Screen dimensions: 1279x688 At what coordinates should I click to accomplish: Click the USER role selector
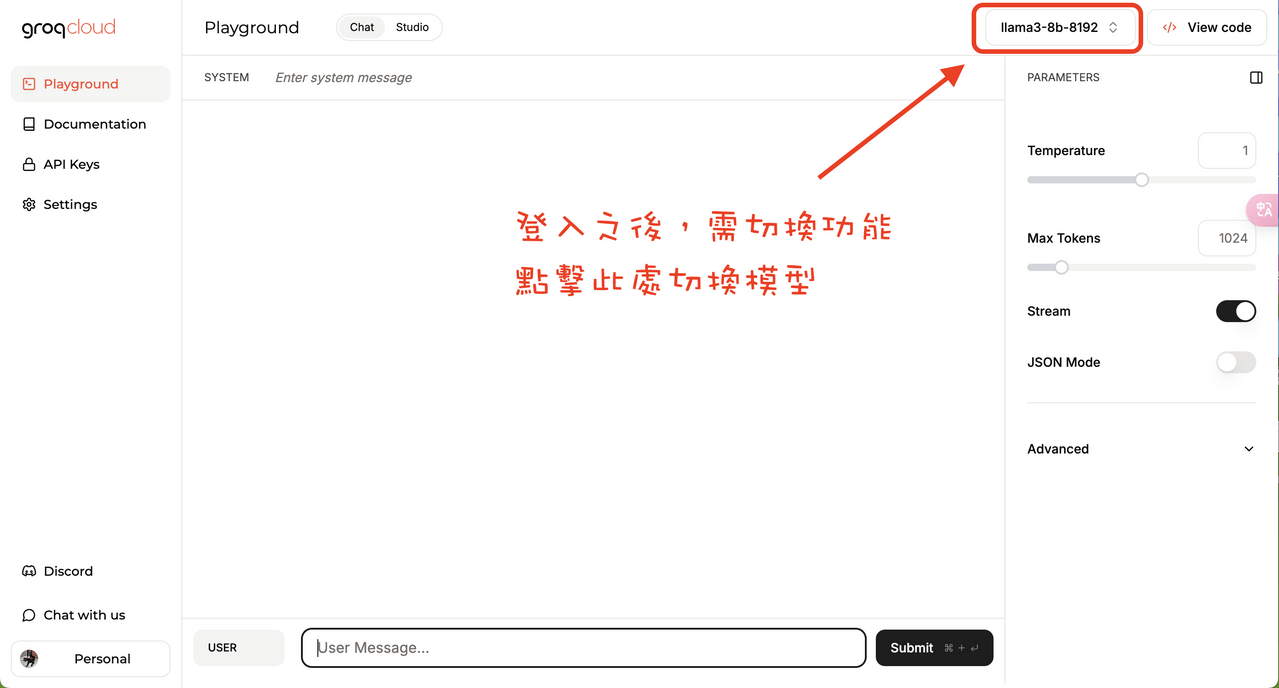239,648
